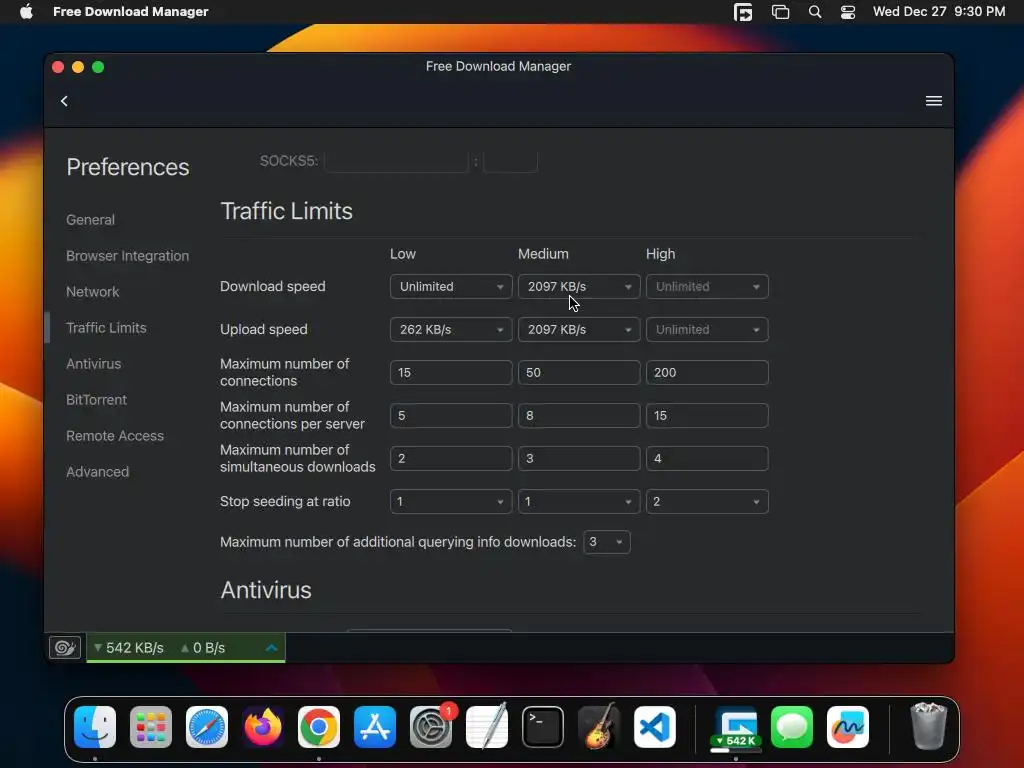Viewport: 1024px width, 768px height.
Task: Open Low stop seeding ratio dropdown
Action: pos(451,502)
